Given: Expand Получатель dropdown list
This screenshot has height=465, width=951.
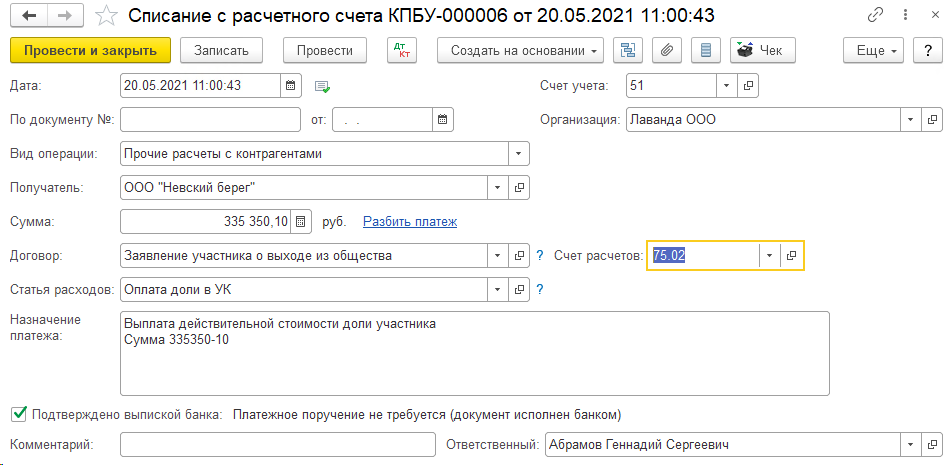Looking at the screenshot, I should click(497, 187).
